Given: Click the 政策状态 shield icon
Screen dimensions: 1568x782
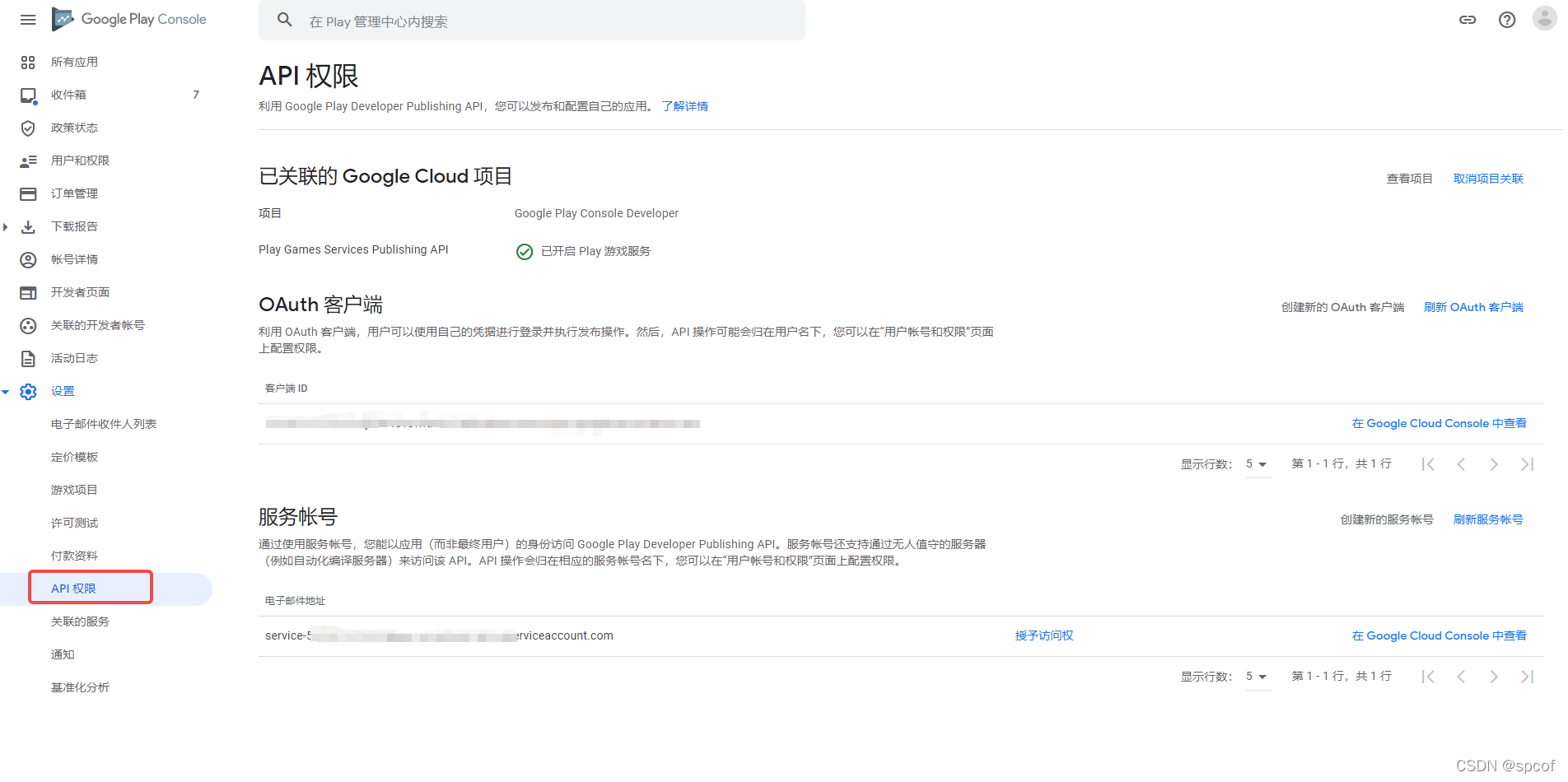Looking at the screenshot, I should (x=28, y=128).
